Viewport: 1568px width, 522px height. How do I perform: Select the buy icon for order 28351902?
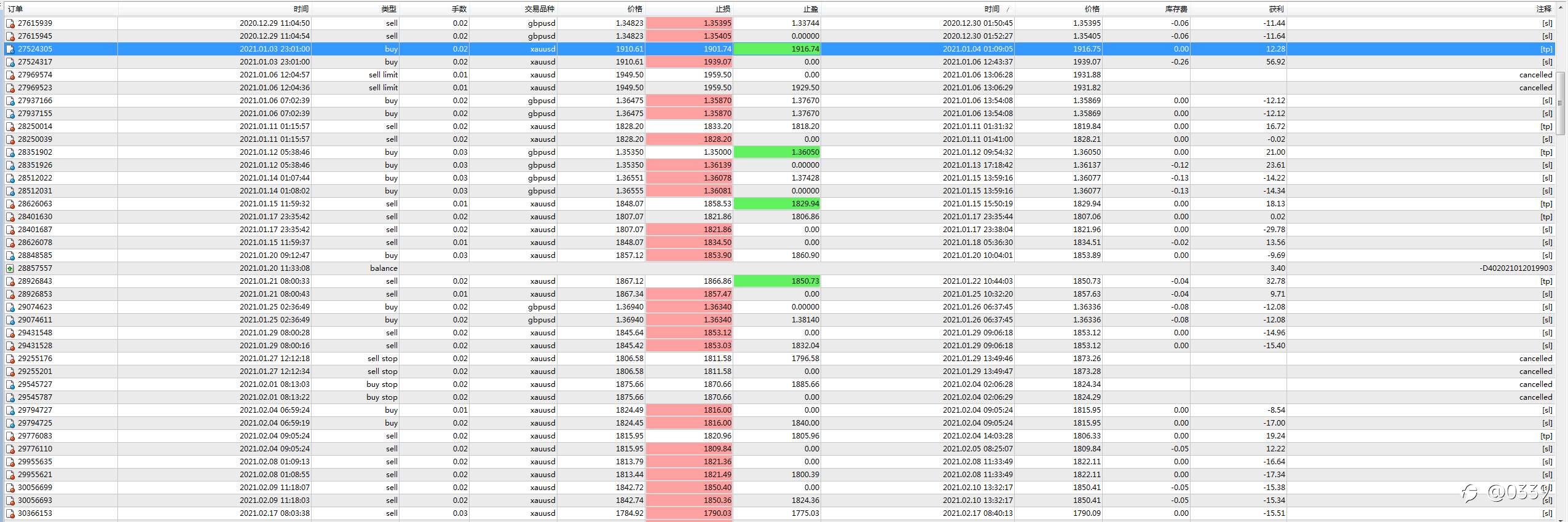(10, 152)
